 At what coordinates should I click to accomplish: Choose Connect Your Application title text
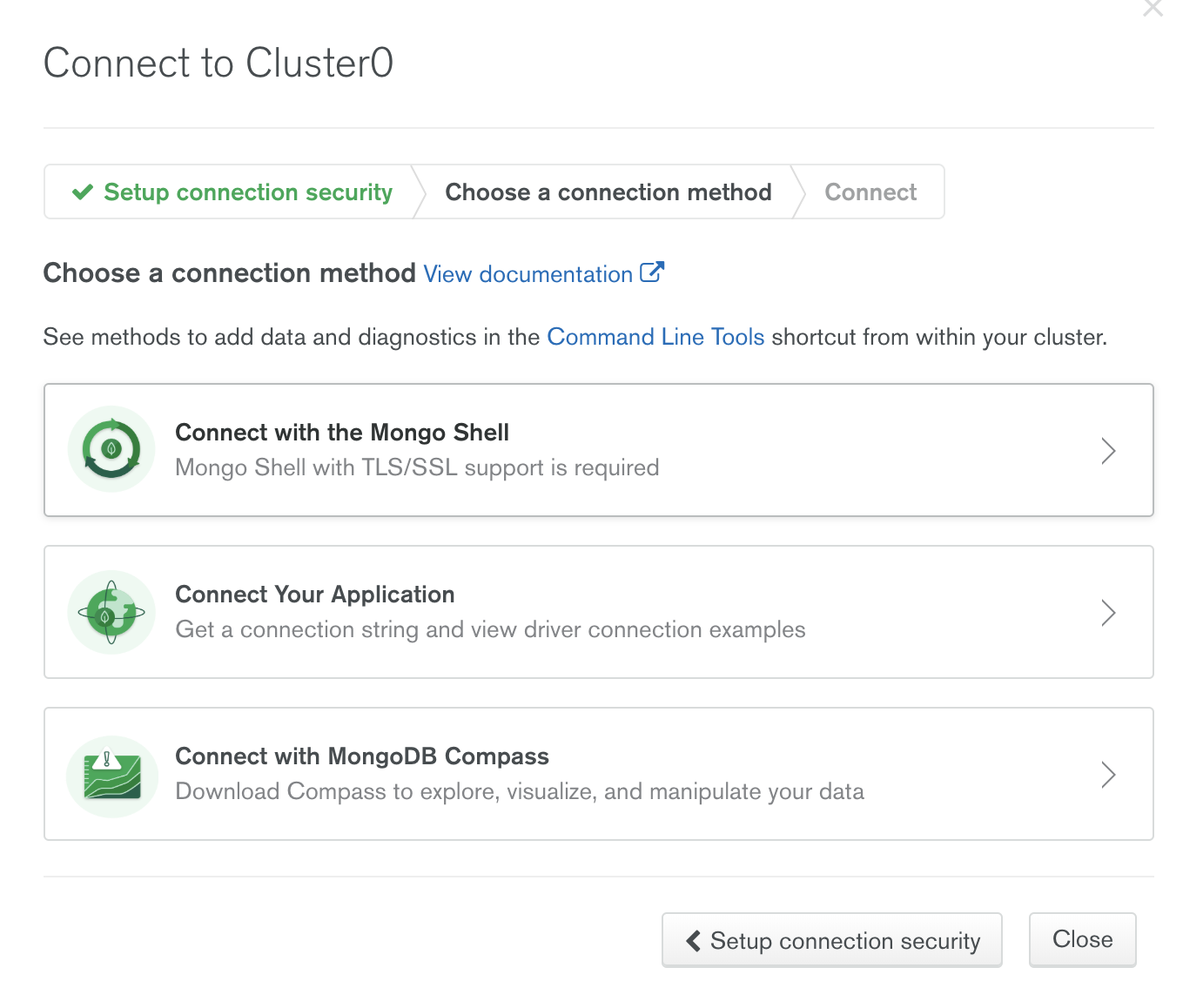pos(315,595)
